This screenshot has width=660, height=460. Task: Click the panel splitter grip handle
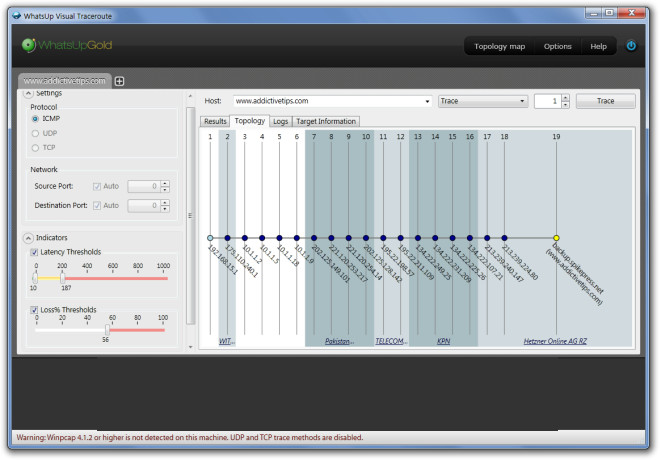190,215
